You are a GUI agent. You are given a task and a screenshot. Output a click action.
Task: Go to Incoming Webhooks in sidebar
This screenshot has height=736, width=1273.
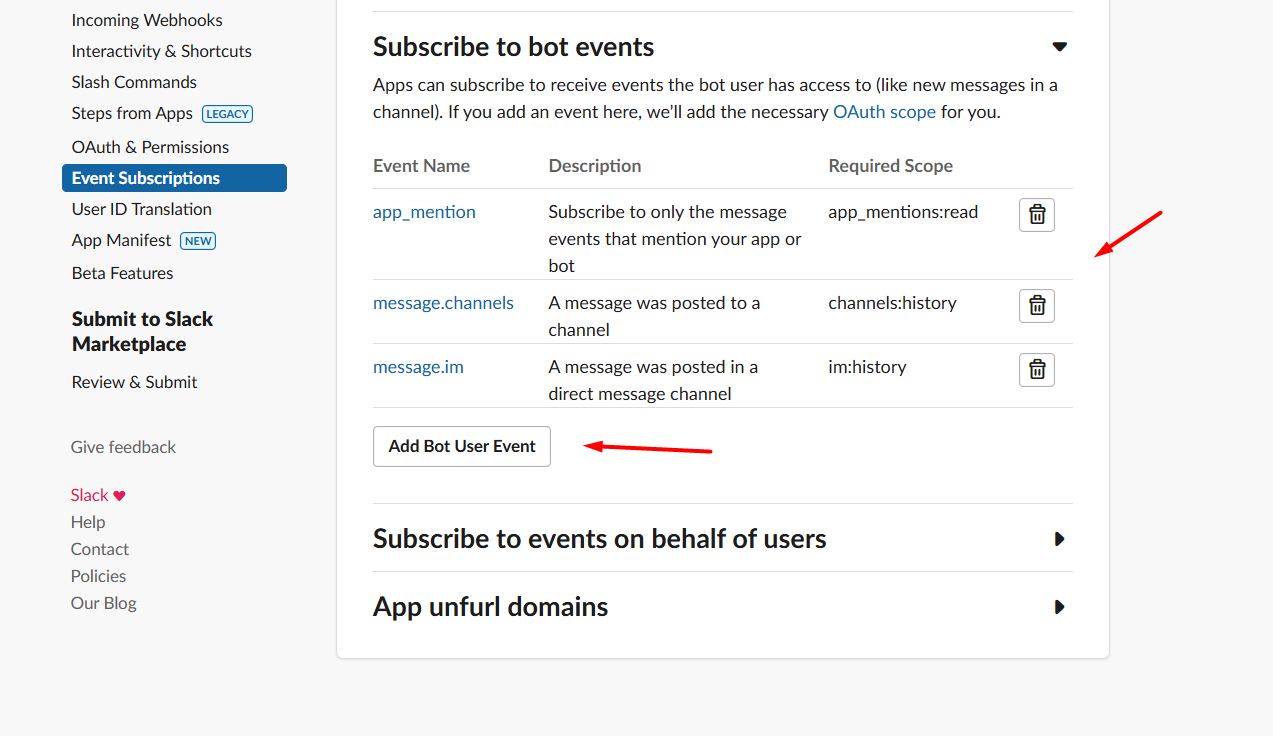(x=147, y=20)
